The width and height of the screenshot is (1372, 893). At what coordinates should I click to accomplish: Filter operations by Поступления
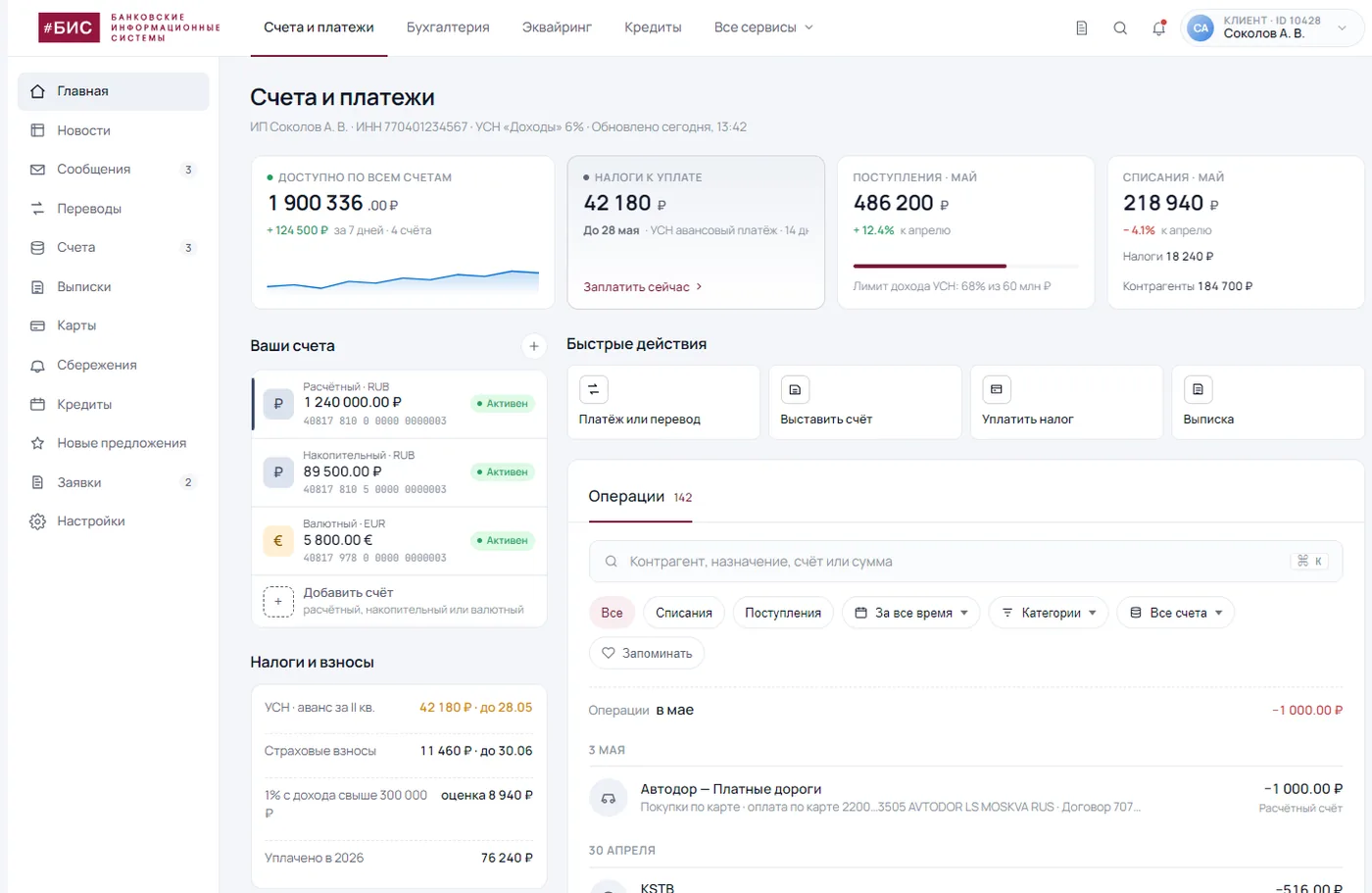pos(783,613)
